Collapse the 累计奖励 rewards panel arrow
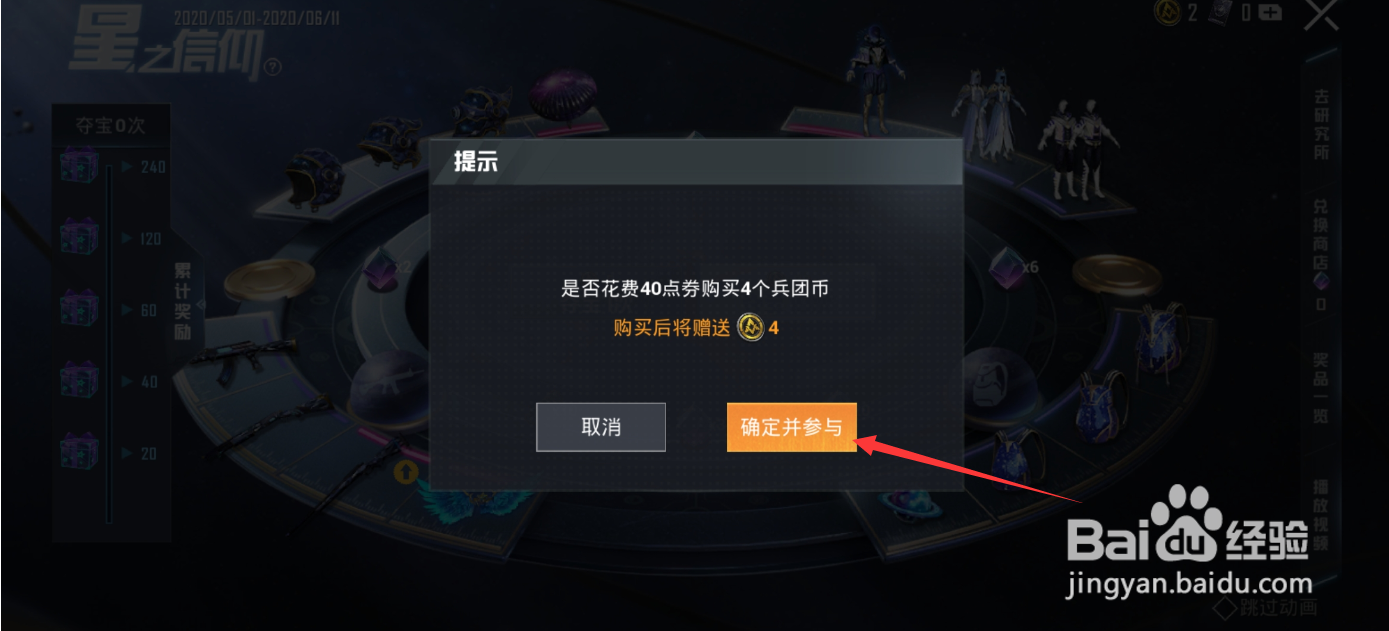Image resolution: width=1389 pixels, height=631 pixels. coord(200,305)
